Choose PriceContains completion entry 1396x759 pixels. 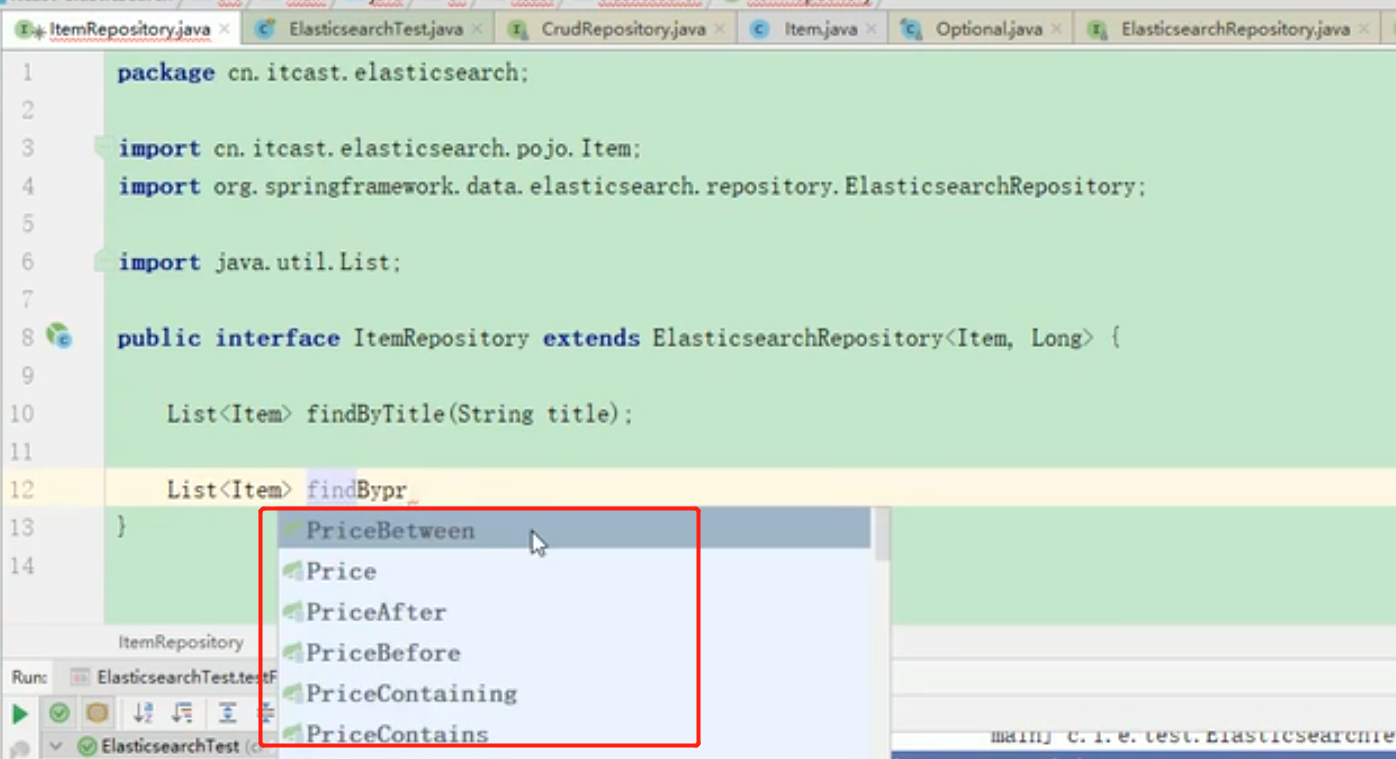point(574,734)
